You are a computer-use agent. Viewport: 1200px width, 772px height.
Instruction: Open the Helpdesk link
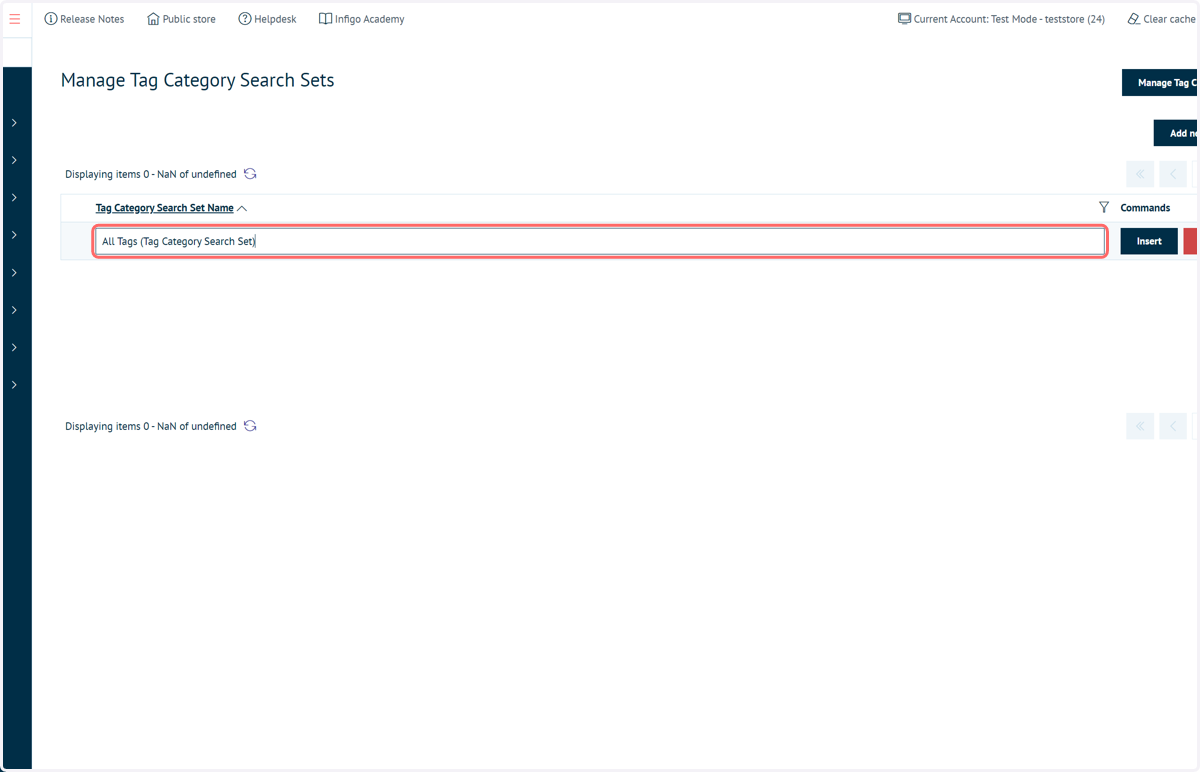click(267, 19)
